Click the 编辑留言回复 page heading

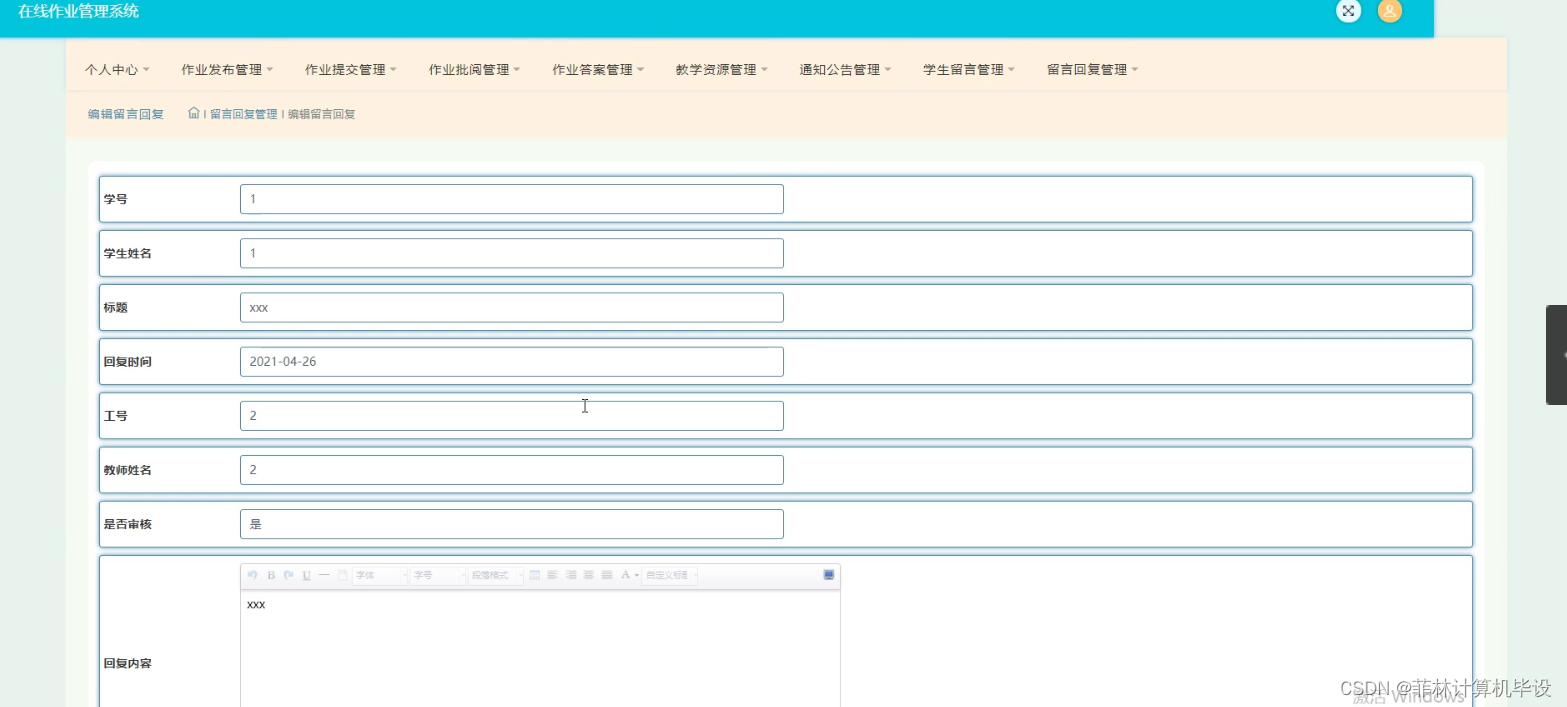[x=126, y=114]
